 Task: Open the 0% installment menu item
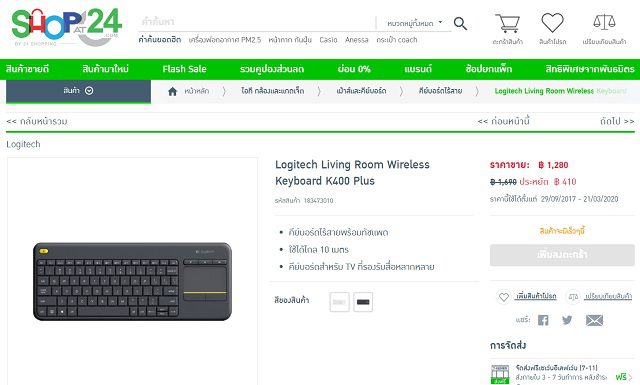(x=354, y=69)
